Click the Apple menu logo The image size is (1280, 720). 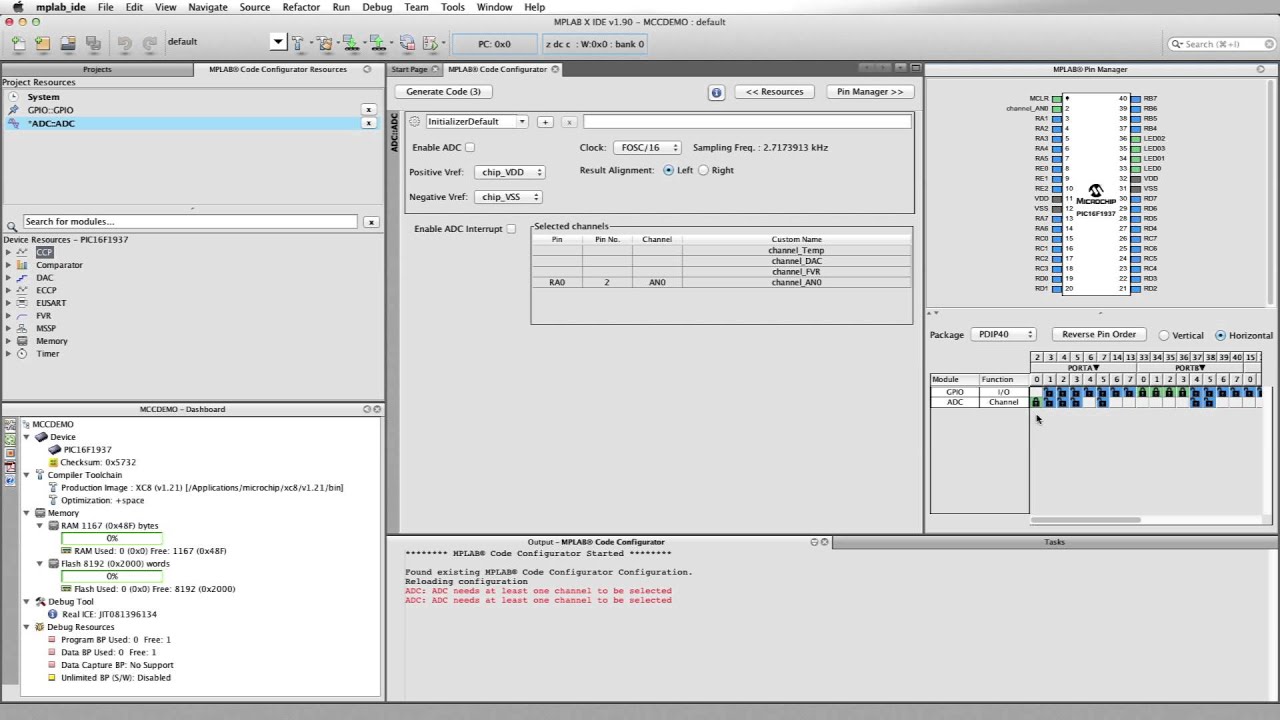pos(17,7)
